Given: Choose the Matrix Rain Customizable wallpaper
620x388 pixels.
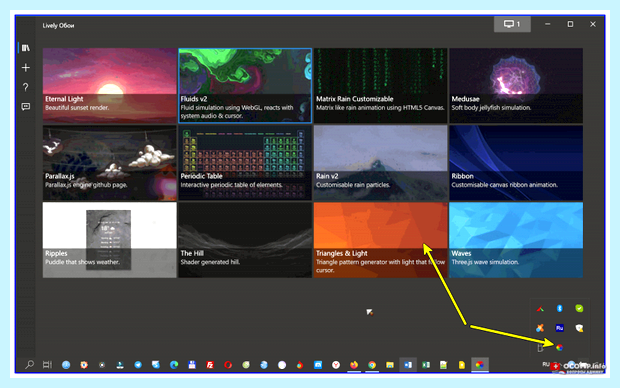Looking at the screenshot, I should pos(380,85).
